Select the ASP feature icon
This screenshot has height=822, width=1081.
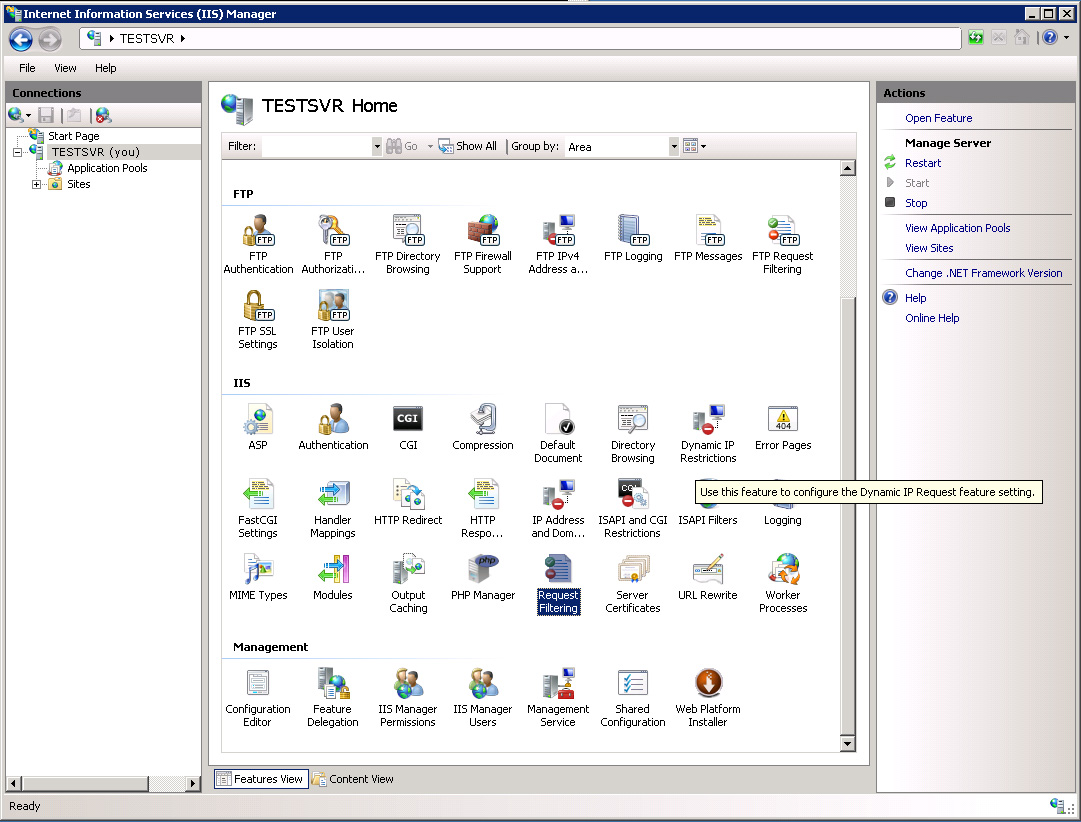click(x=258, y=427)
